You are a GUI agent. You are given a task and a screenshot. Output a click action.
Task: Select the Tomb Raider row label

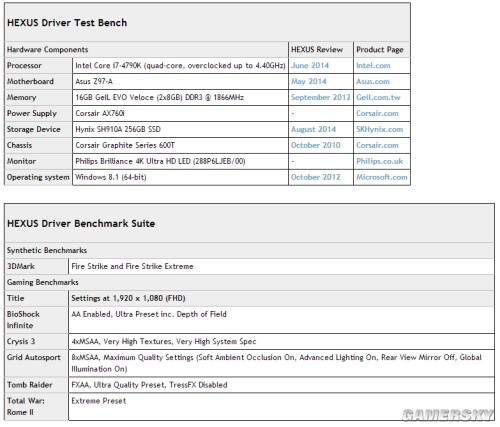(36, 385)
